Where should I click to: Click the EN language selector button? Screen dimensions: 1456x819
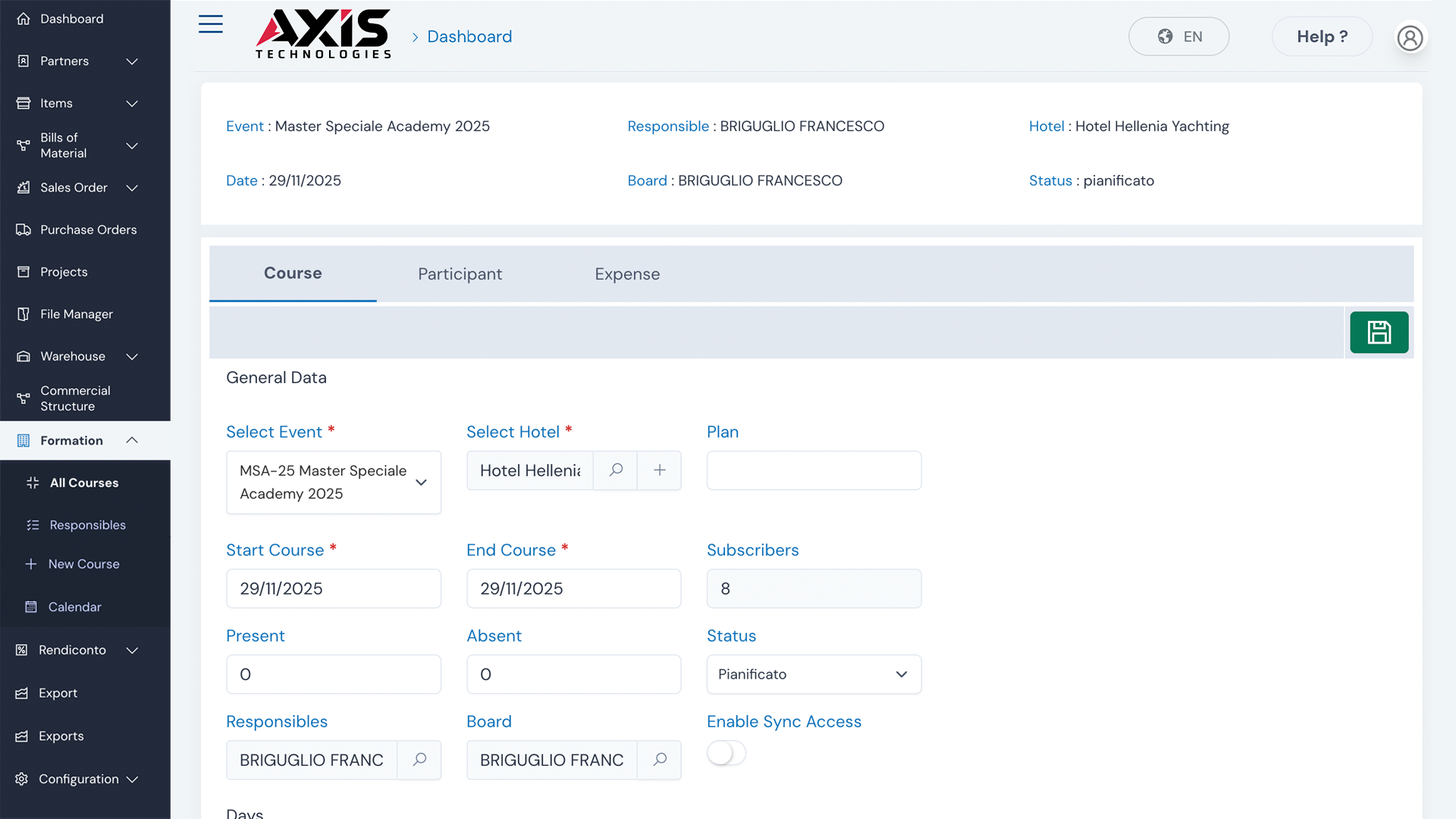(1178, 36)
